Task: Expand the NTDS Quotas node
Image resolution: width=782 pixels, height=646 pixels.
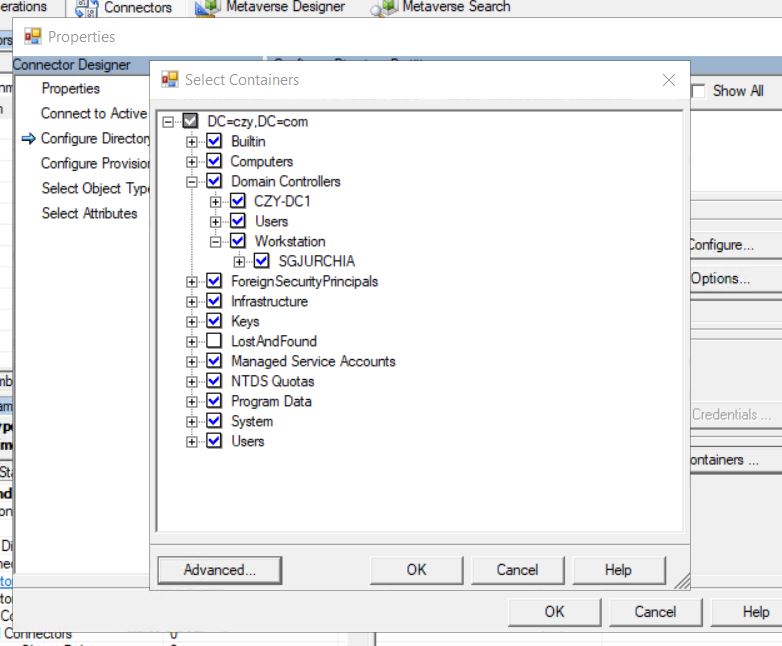Action: tap(192, 382)
